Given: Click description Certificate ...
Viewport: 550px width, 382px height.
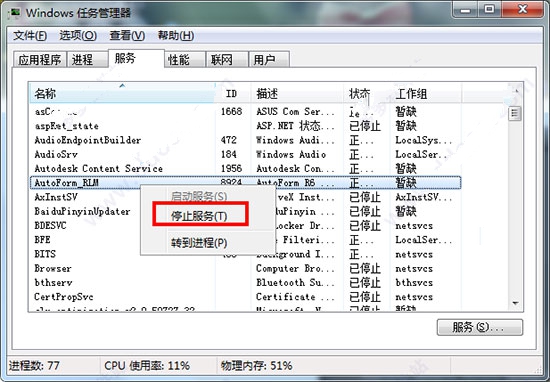Looking at the screenshot, I should (295, 297).
